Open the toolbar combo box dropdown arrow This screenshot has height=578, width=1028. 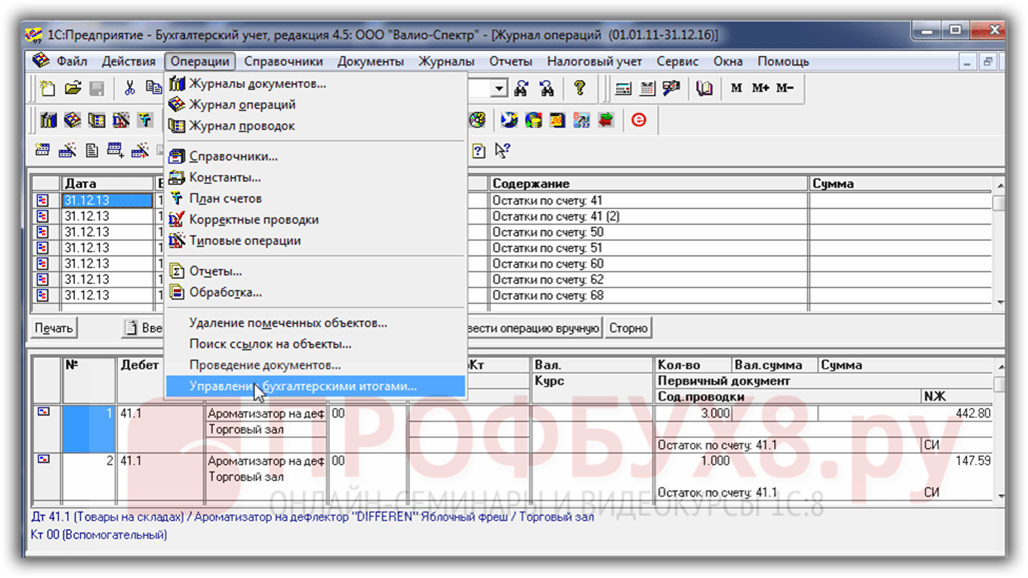pyautogui.click(x=500, y=88)
